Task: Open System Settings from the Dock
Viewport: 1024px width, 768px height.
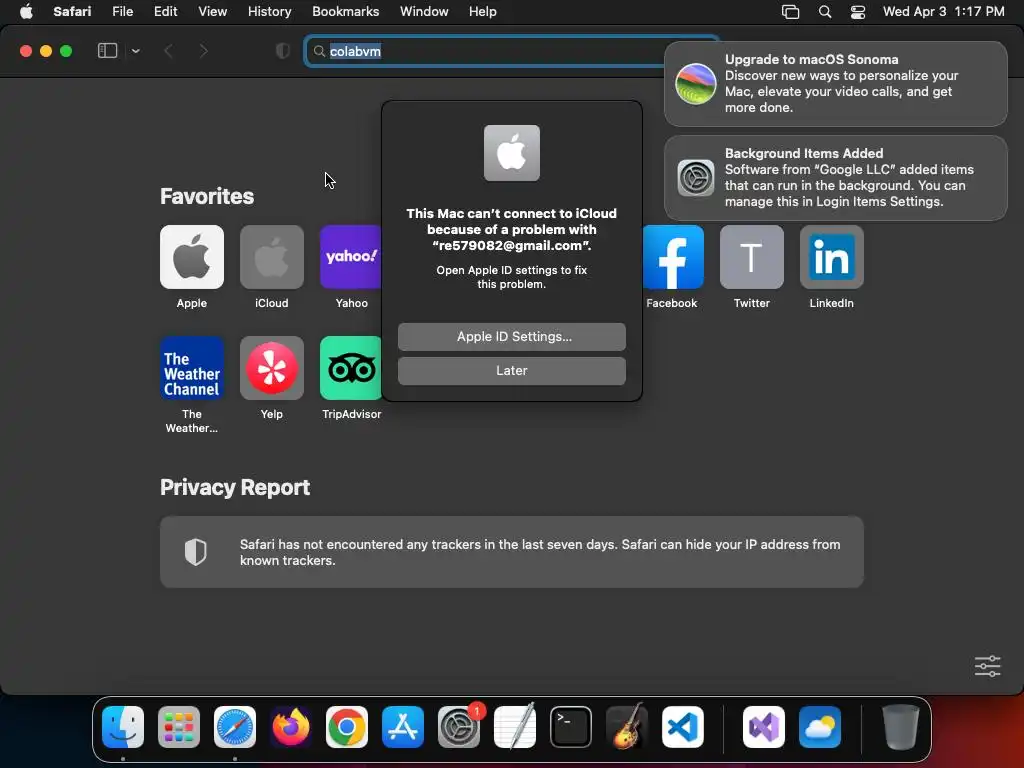Action: pos(458,727)
